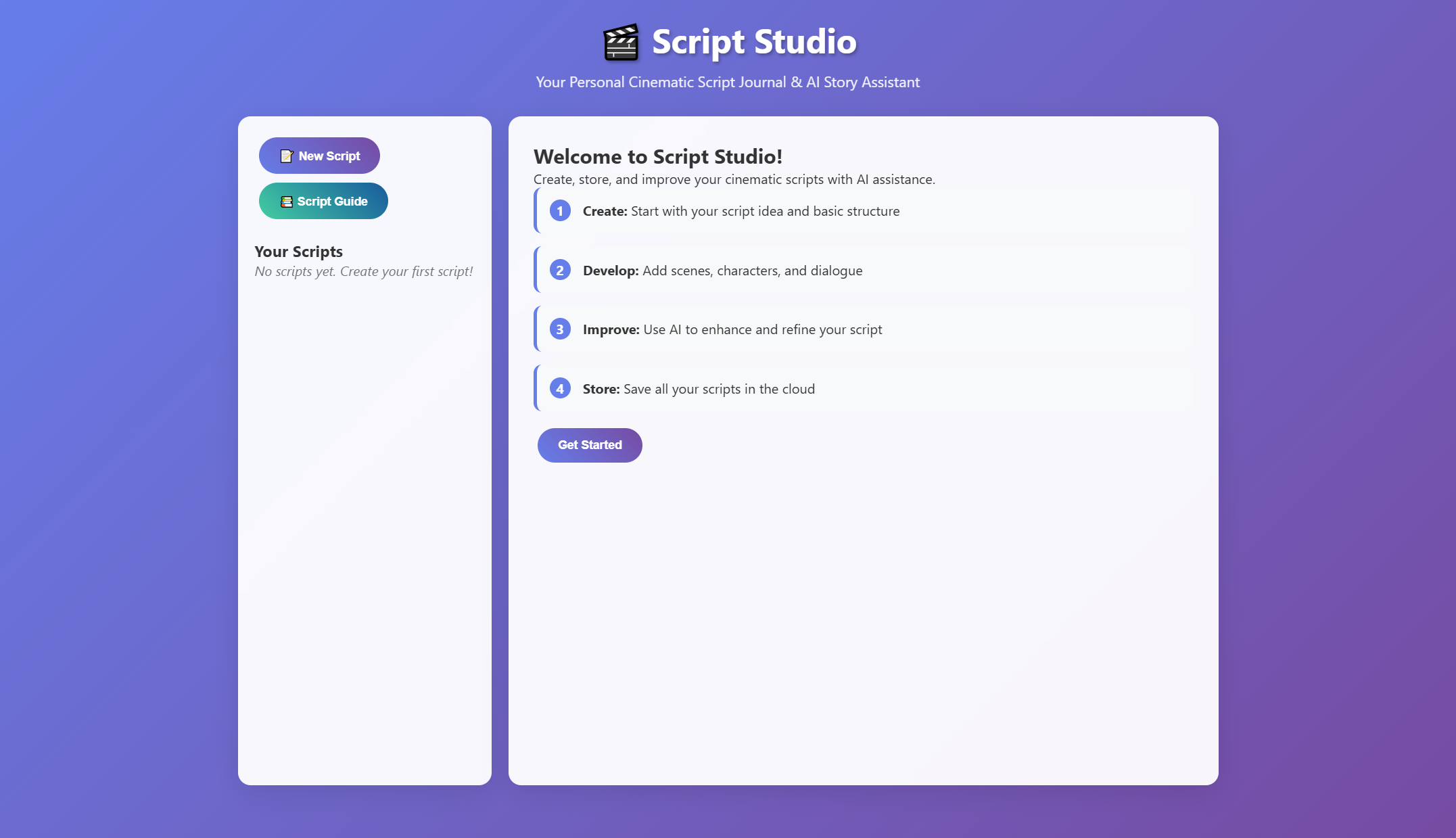Viewport: 1456px width, 838px height.
Task: Select the Improve step description text
Action: point(732,329)
